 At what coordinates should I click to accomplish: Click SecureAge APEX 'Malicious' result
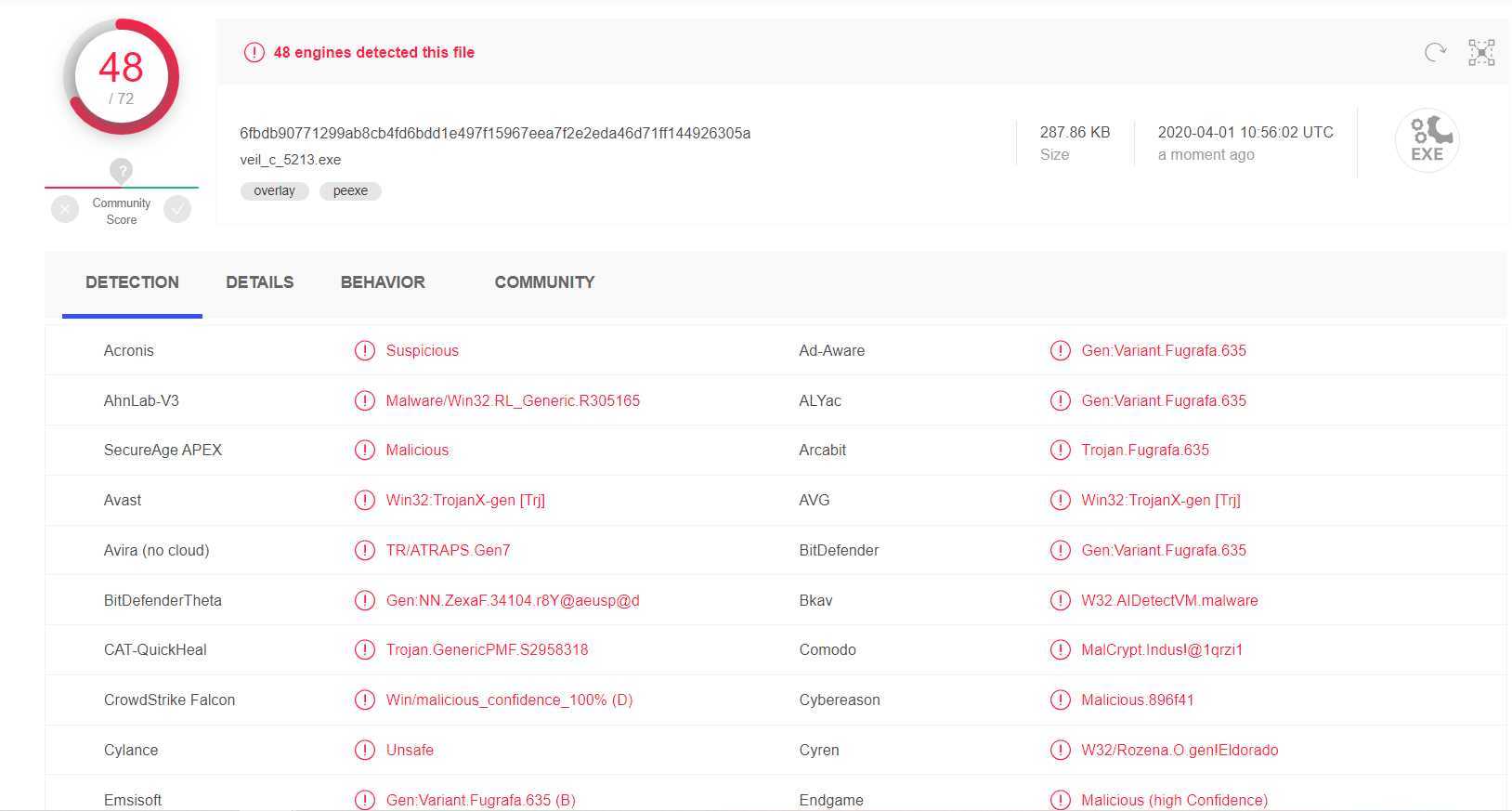coord(417,450)
